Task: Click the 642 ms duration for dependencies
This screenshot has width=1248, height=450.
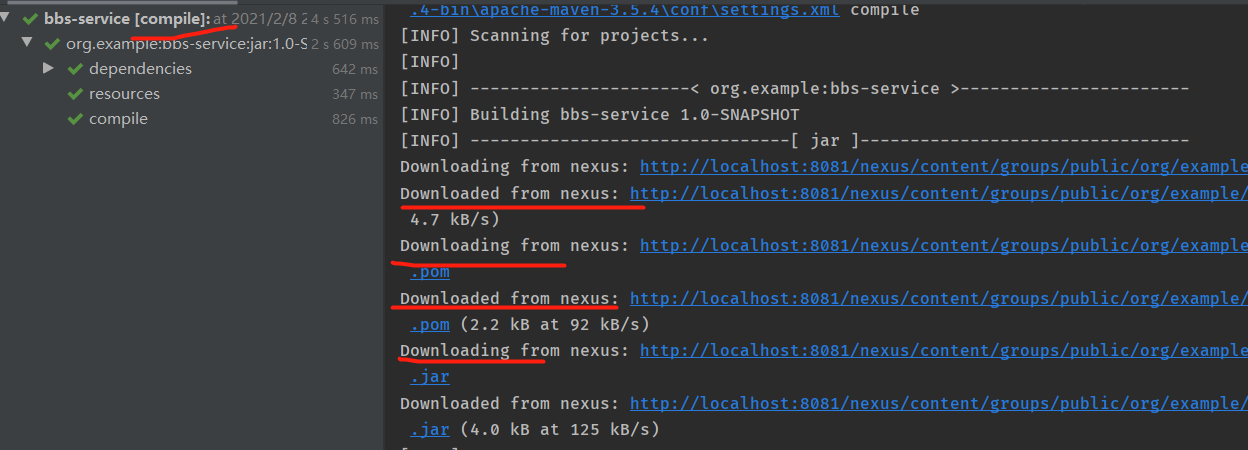Action: 355,69
